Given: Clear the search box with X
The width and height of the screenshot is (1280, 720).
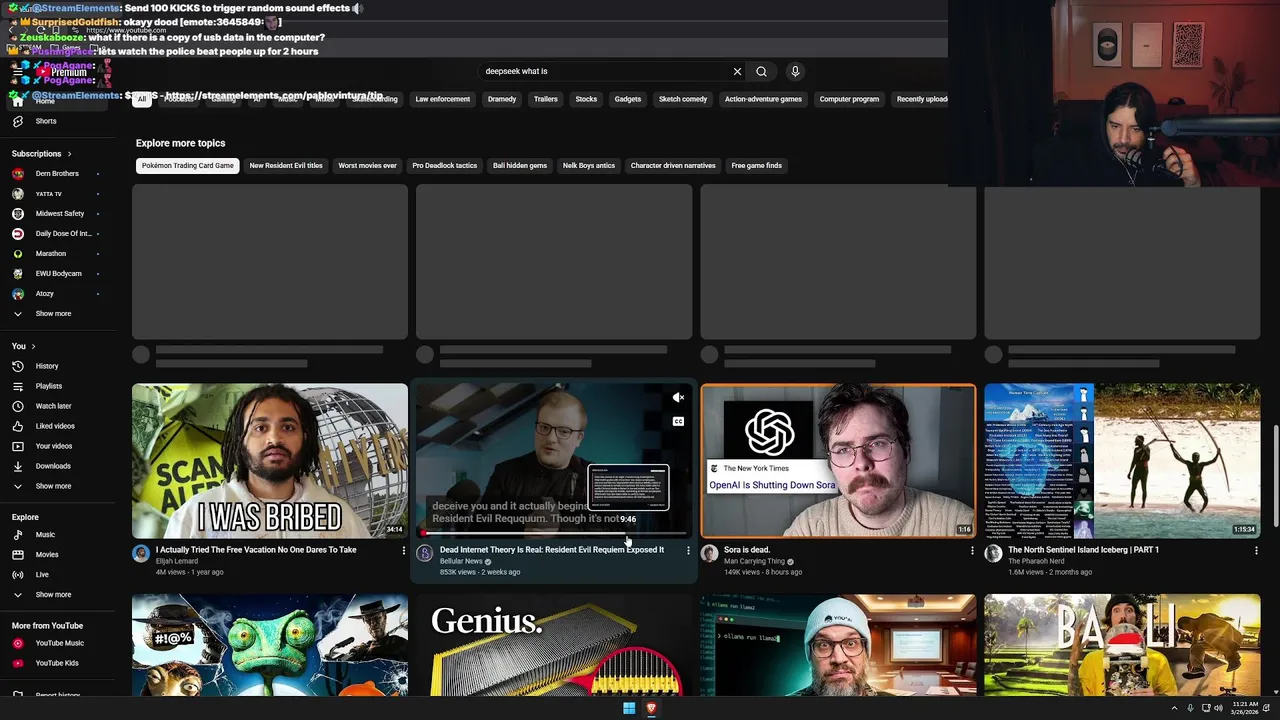Looking at the screenshot, I should point(737,71).
